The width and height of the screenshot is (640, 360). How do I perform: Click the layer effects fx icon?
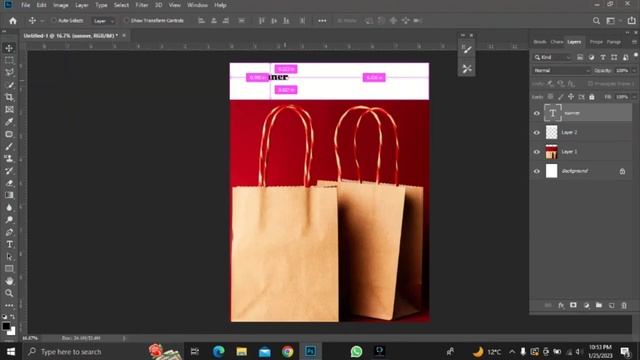pyautogui.click(x=561, y=305)
